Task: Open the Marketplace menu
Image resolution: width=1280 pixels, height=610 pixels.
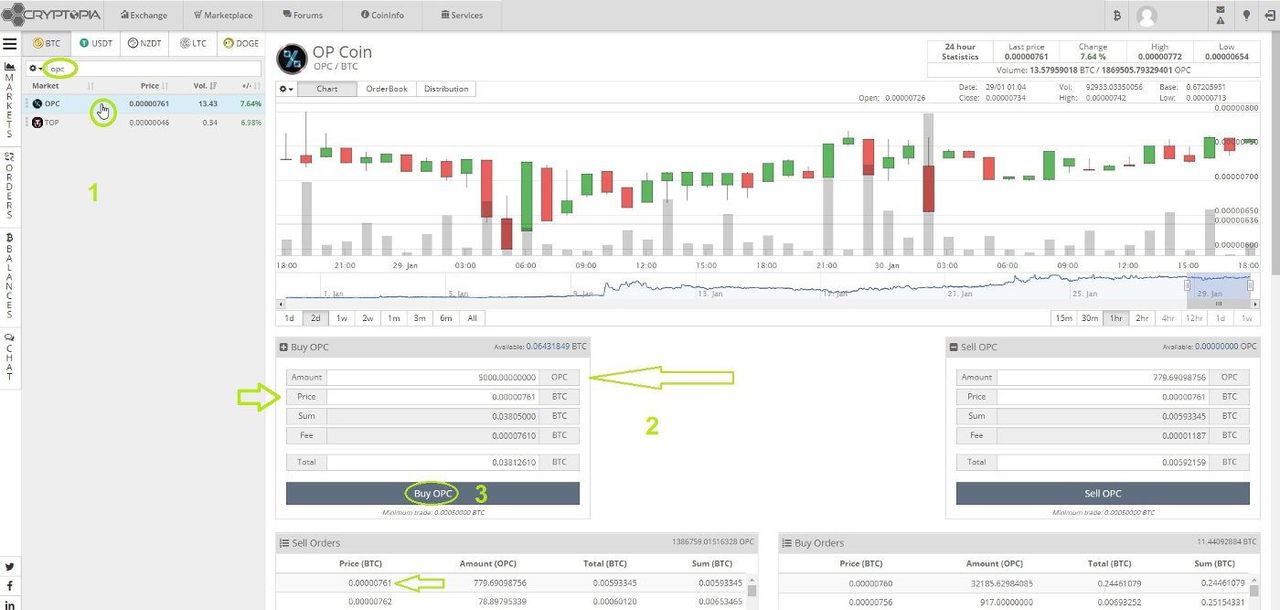Action: 222,15
